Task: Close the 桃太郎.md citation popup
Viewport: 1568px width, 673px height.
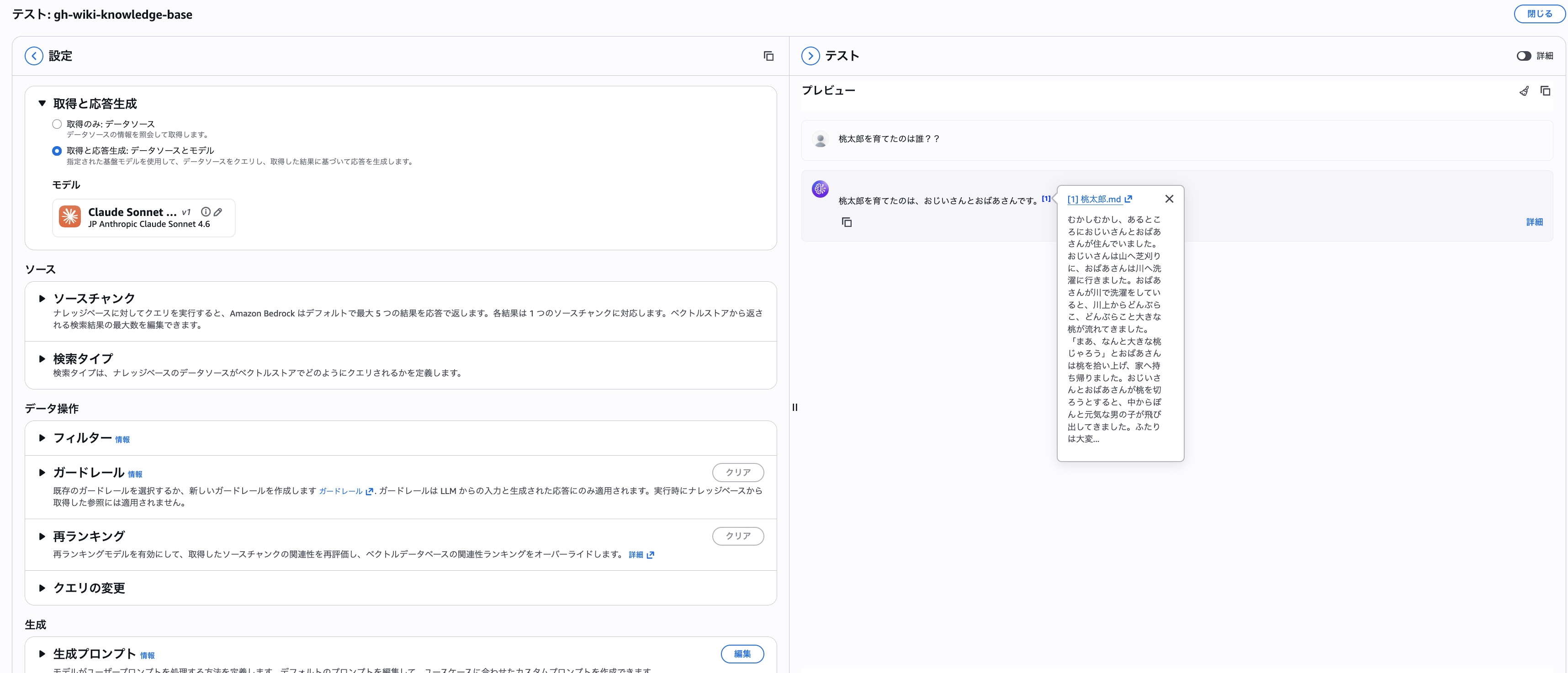Action: tap(1169, 199)
